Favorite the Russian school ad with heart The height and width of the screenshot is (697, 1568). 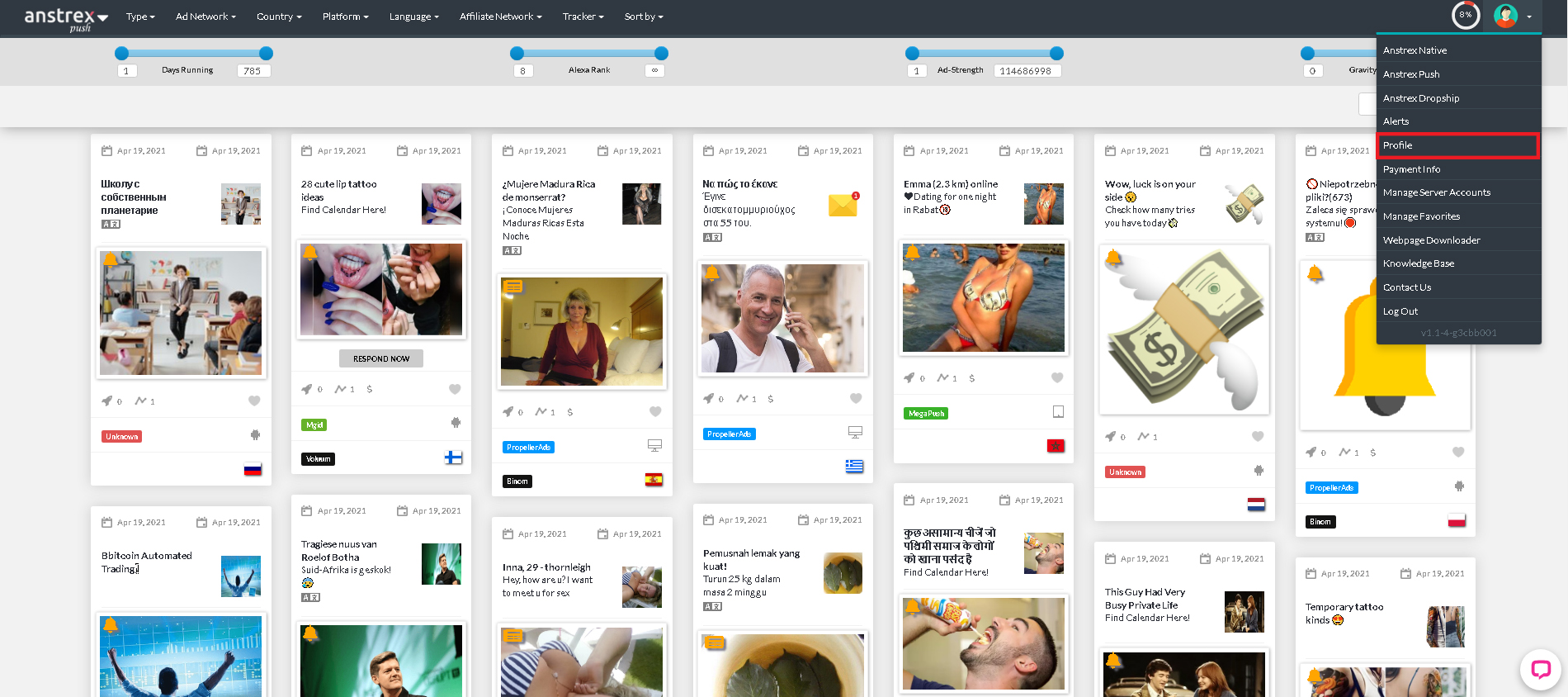[x=254, y=401]
